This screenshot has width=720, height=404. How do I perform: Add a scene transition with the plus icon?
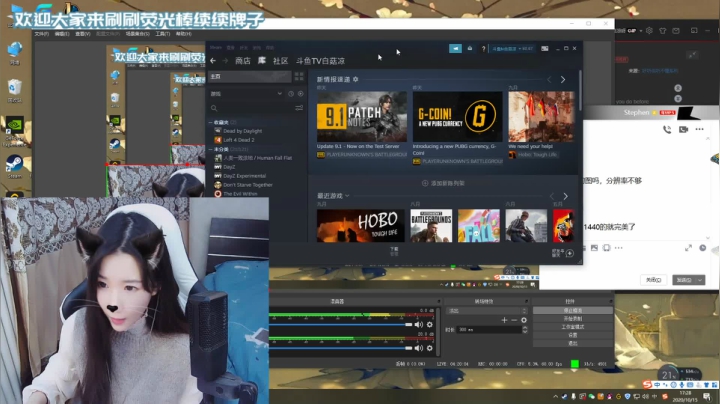tap(504, 320)
